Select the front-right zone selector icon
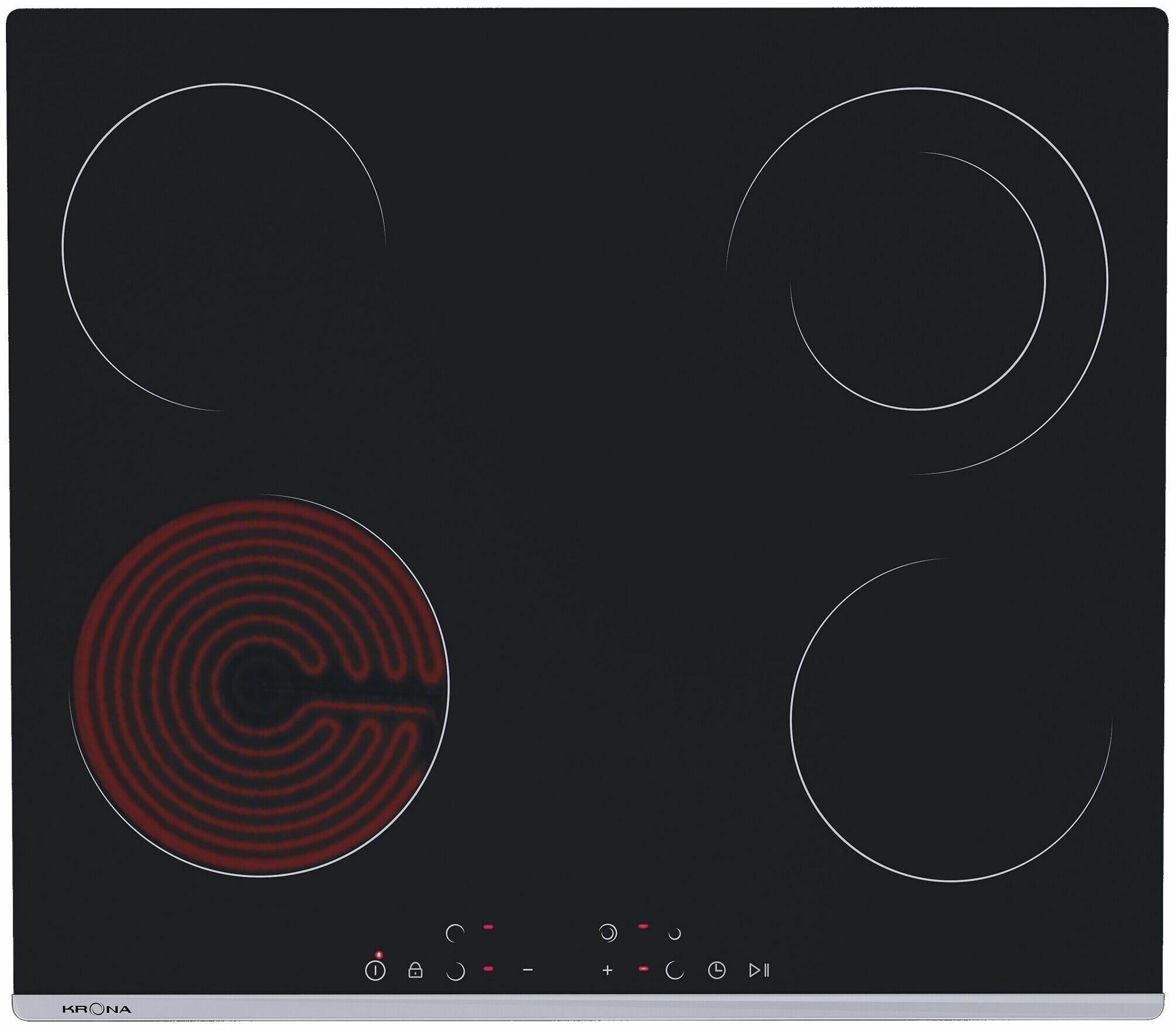The width and height of the screenshot is (1176, 1031). (x=675, y=971)
